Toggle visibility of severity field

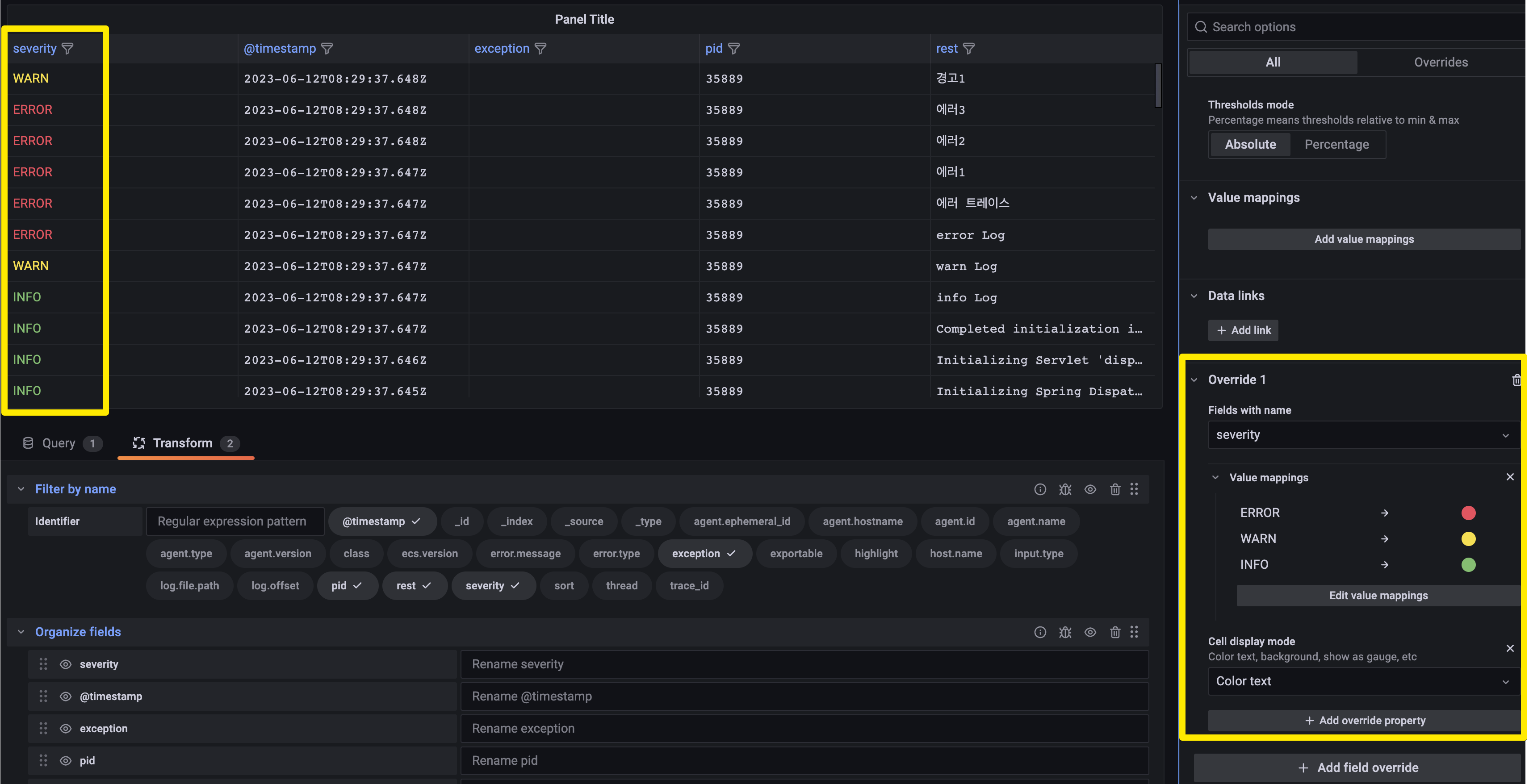(x=66, y=664)
